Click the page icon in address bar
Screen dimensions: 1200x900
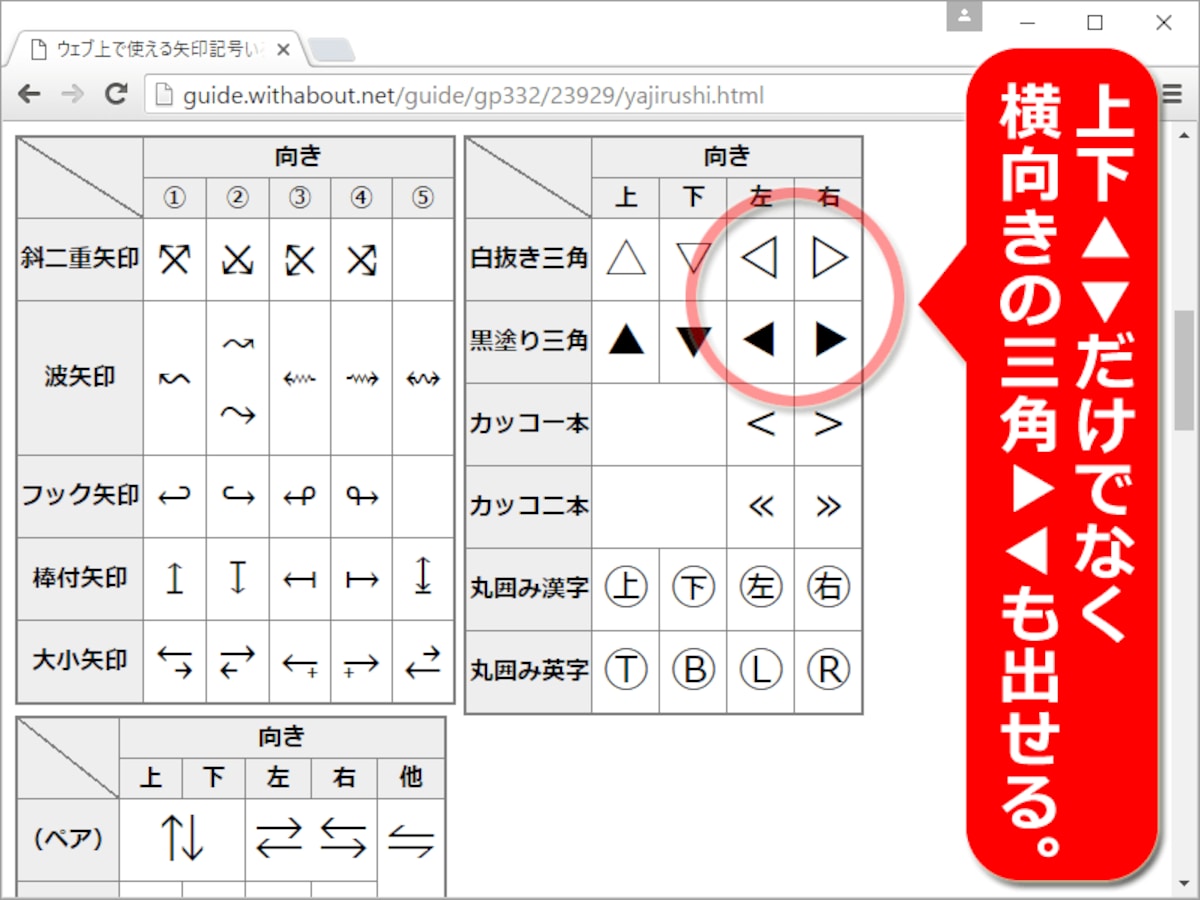click(x=164, y=96)
